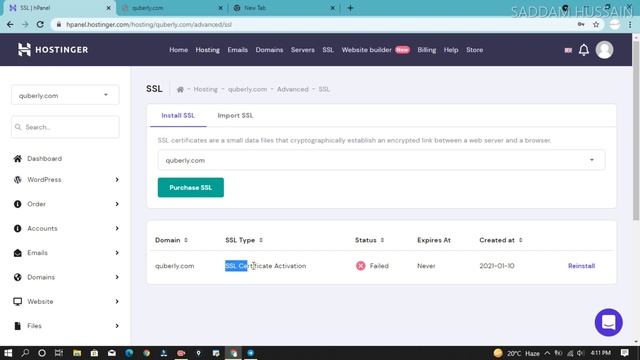The image size is (640, 360).
Task: Click the sidebar Search field
Action: 65,127
